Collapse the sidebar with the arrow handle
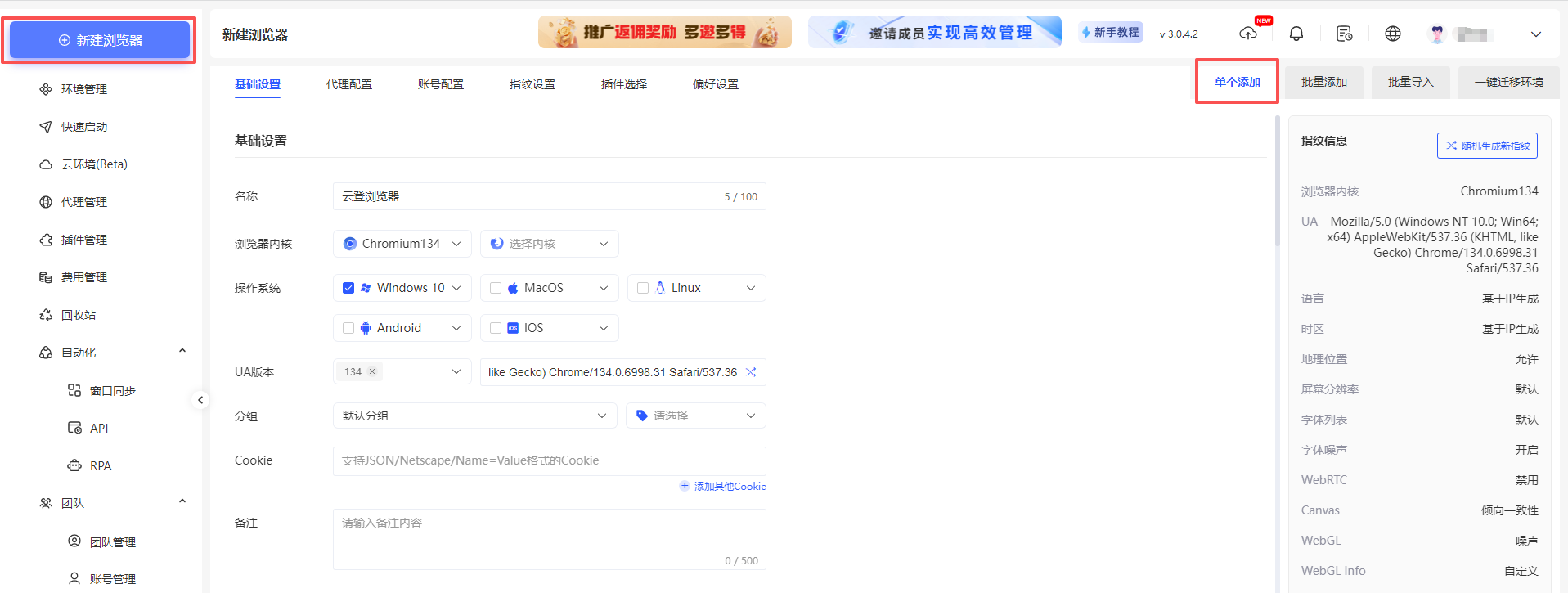 [200, 400]
